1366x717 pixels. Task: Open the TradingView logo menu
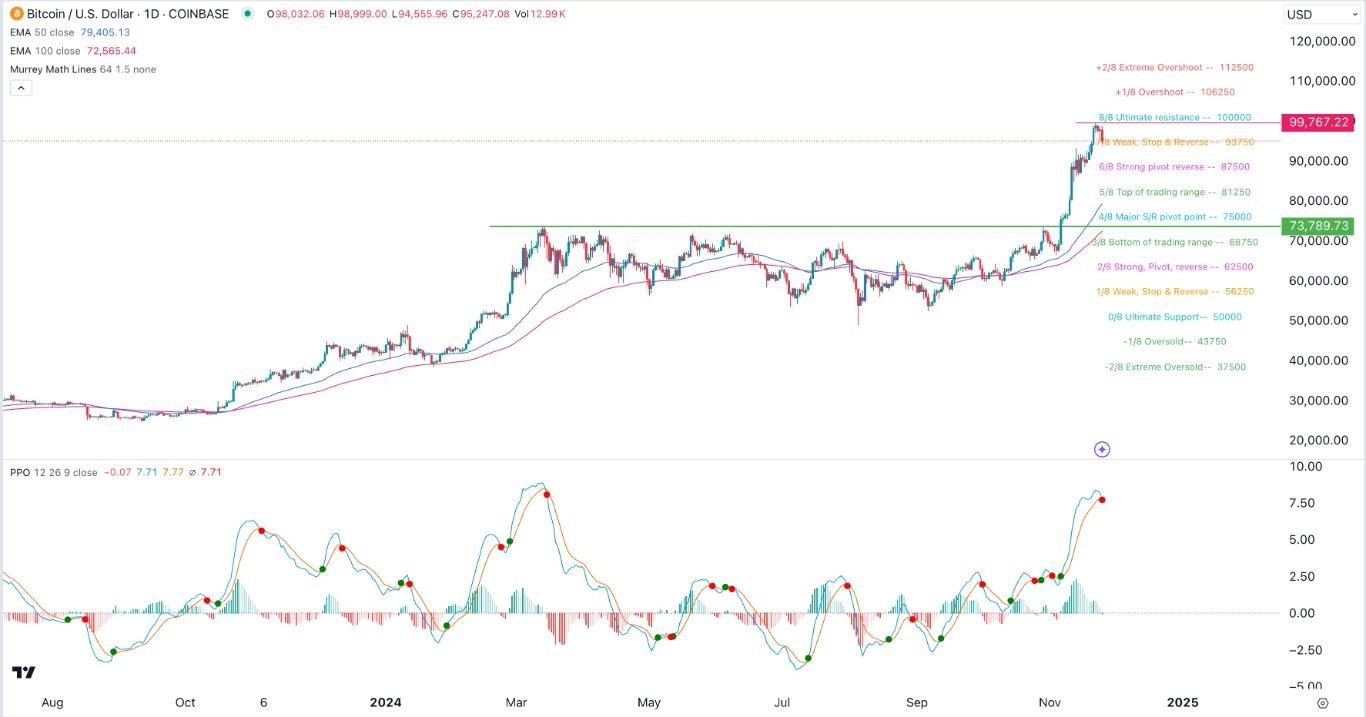(x=22, y=672)
